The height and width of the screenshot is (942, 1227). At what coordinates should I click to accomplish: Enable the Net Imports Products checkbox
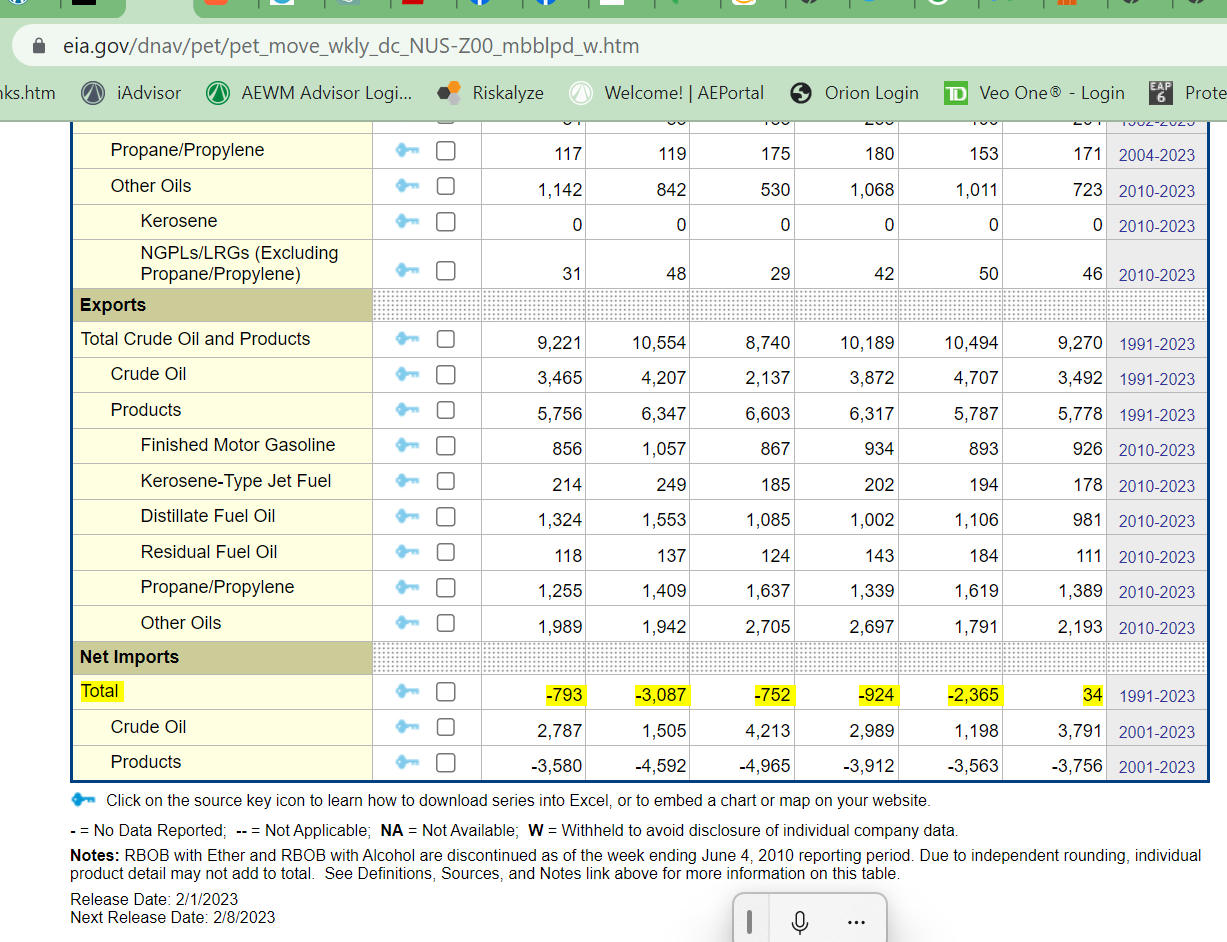(x=445, y=763)
